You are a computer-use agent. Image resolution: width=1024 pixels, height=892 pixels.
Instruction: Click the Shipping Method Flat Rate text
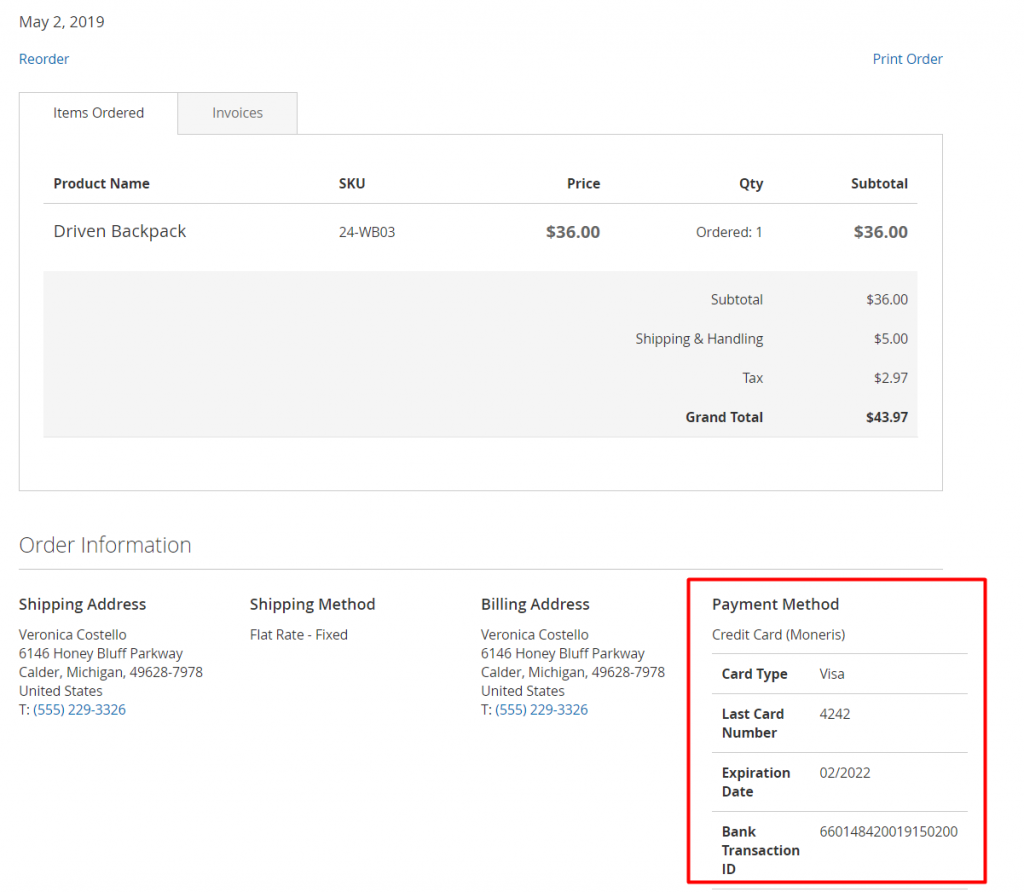point(299,634)
